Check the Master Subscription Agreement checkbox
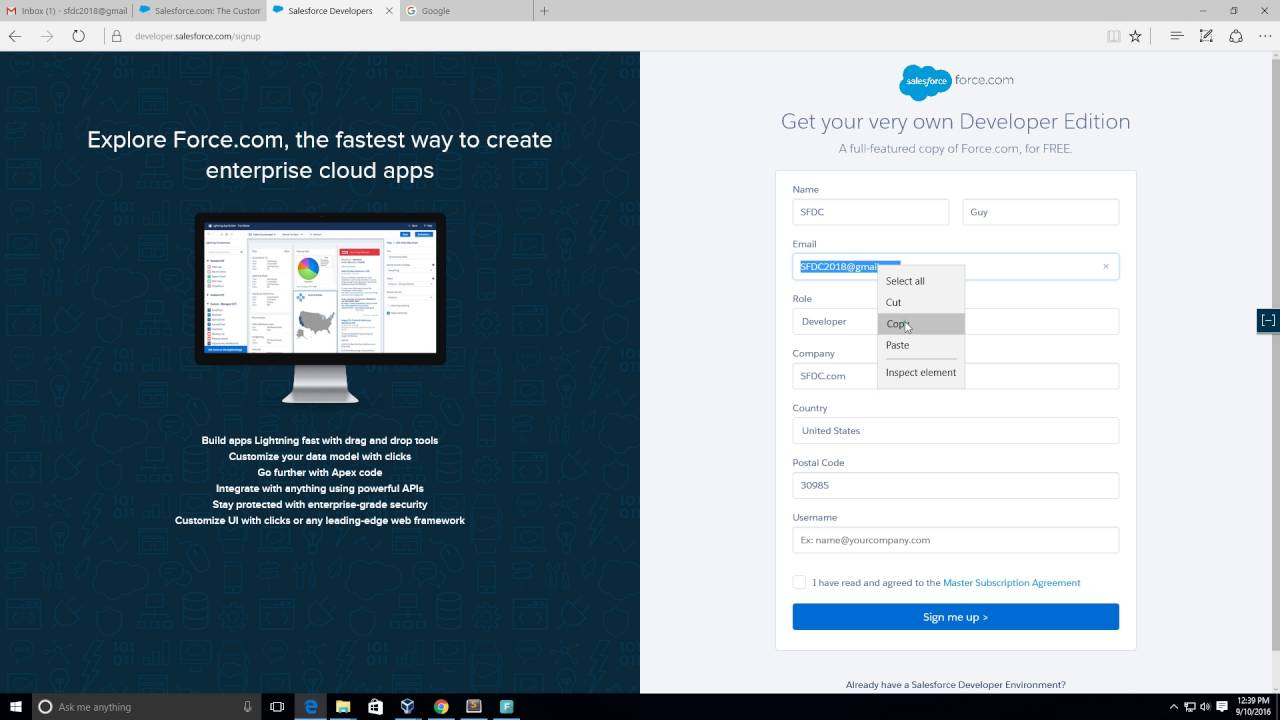This screenshot has width=1280, height=720. [x=799, y=582]
